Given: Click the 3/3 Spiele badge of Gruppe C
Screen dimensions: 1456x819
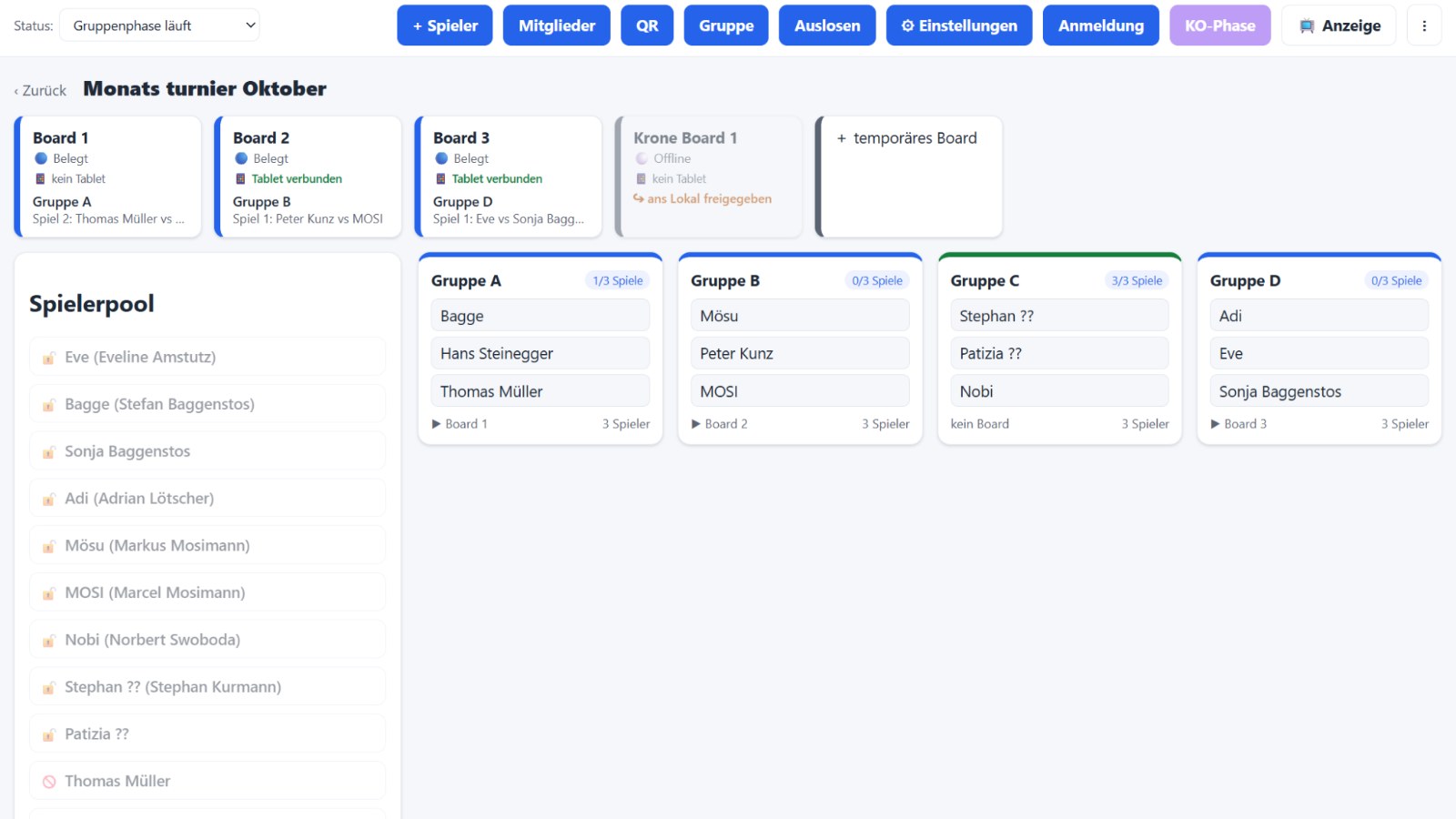Looking at the screenshot, I should pyautogui.click(x=1137, y=280).
